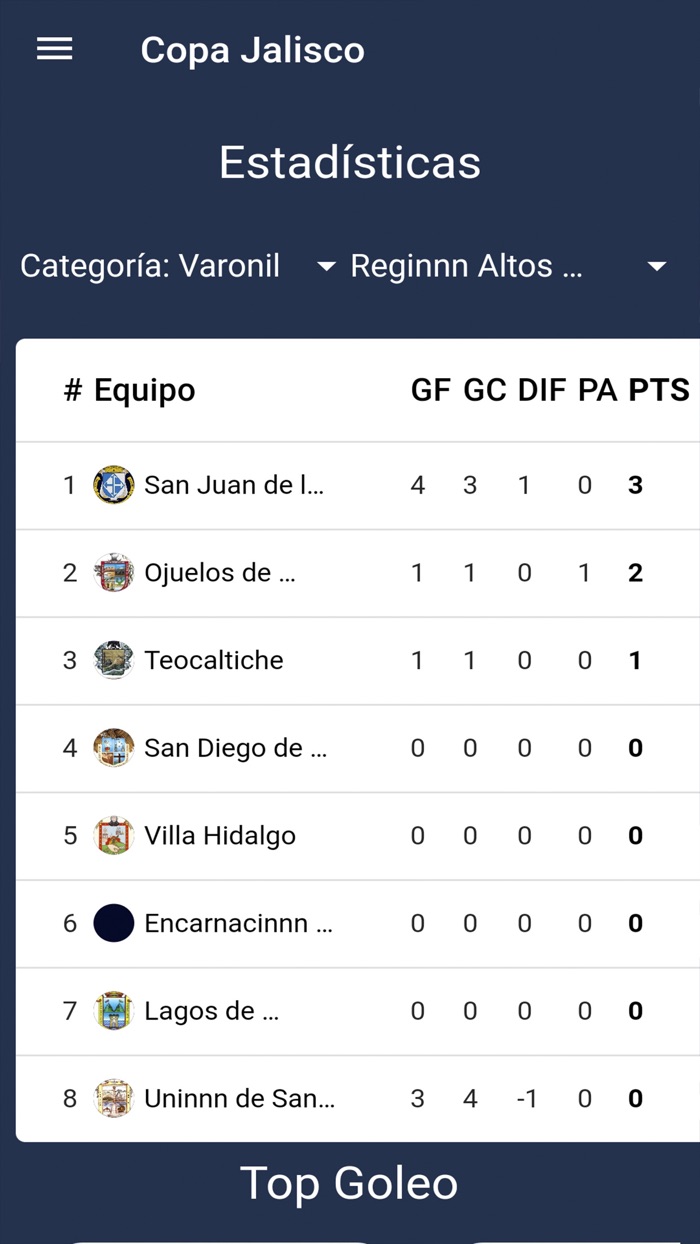Select the Top Goleo section header

click(x=349, y=1183)
